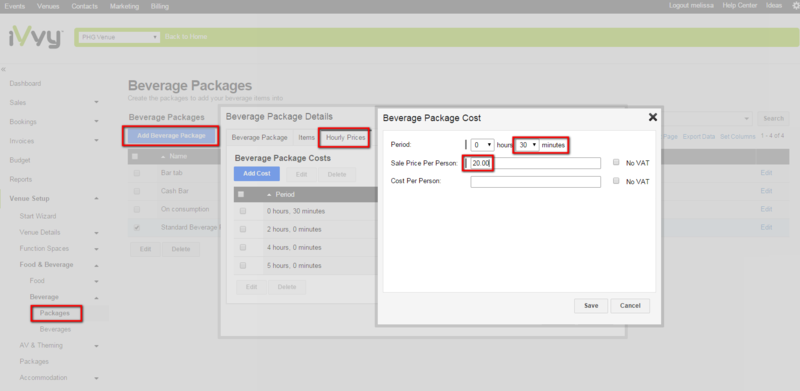Open the minutes dropdown showing 30
The image size is (800, 391).
tap(528, 145)
